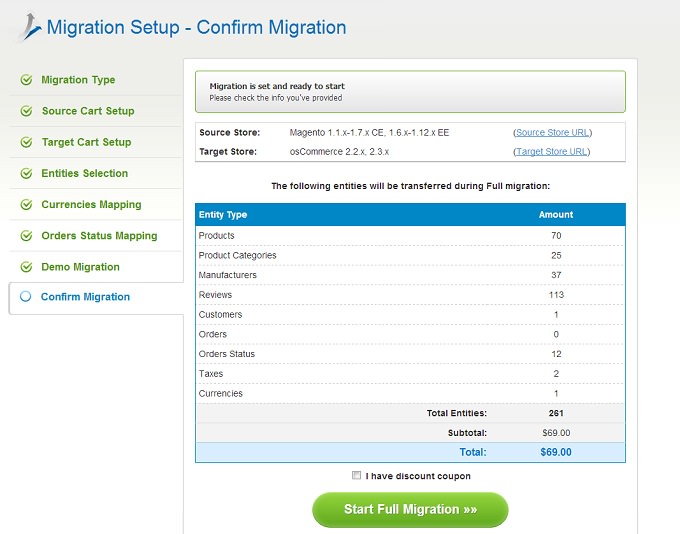Click the Product Categories amount 25

(x=556, y=256)
